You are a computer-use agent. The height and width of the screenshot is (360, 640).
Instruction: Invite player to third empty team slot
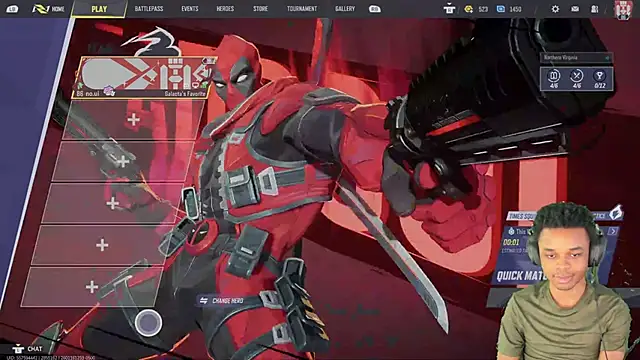tap(113, 203)
